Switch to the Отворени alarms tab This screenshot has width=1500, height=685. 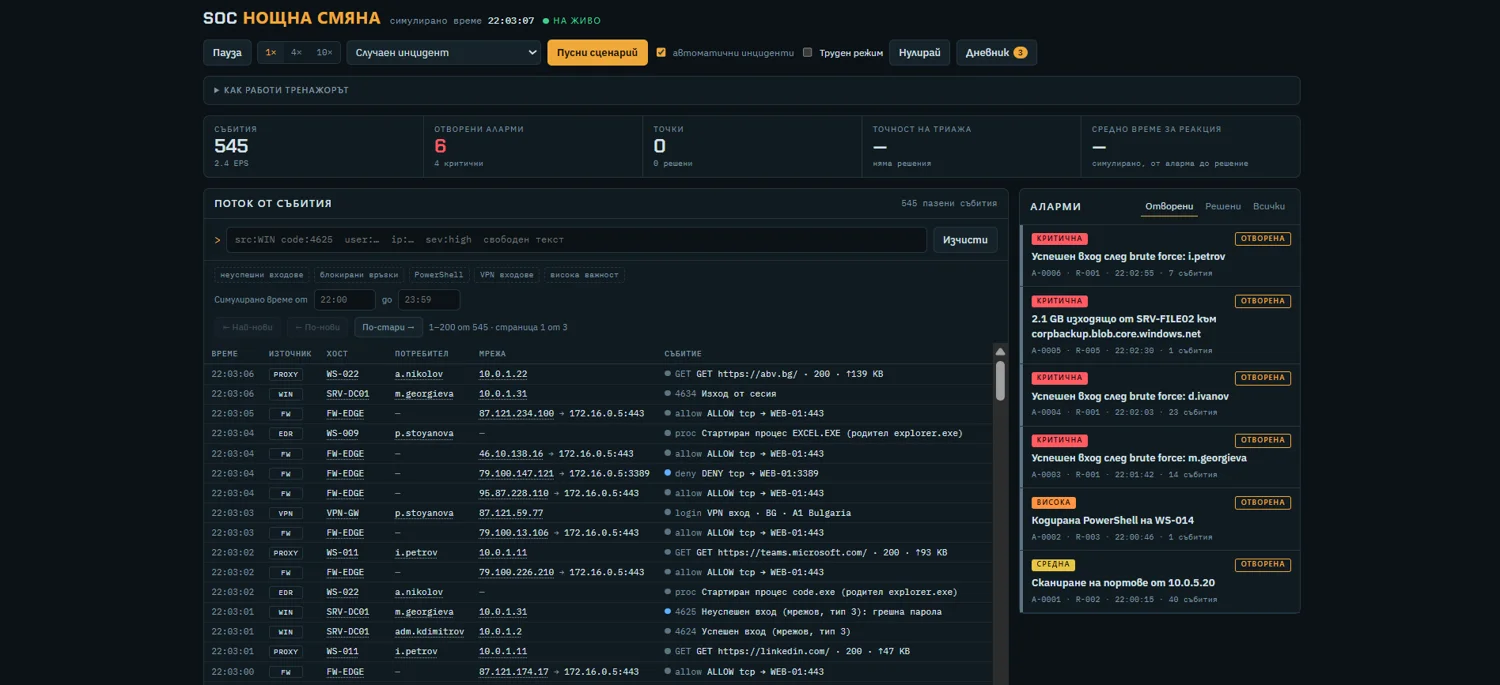point(1169,207)
